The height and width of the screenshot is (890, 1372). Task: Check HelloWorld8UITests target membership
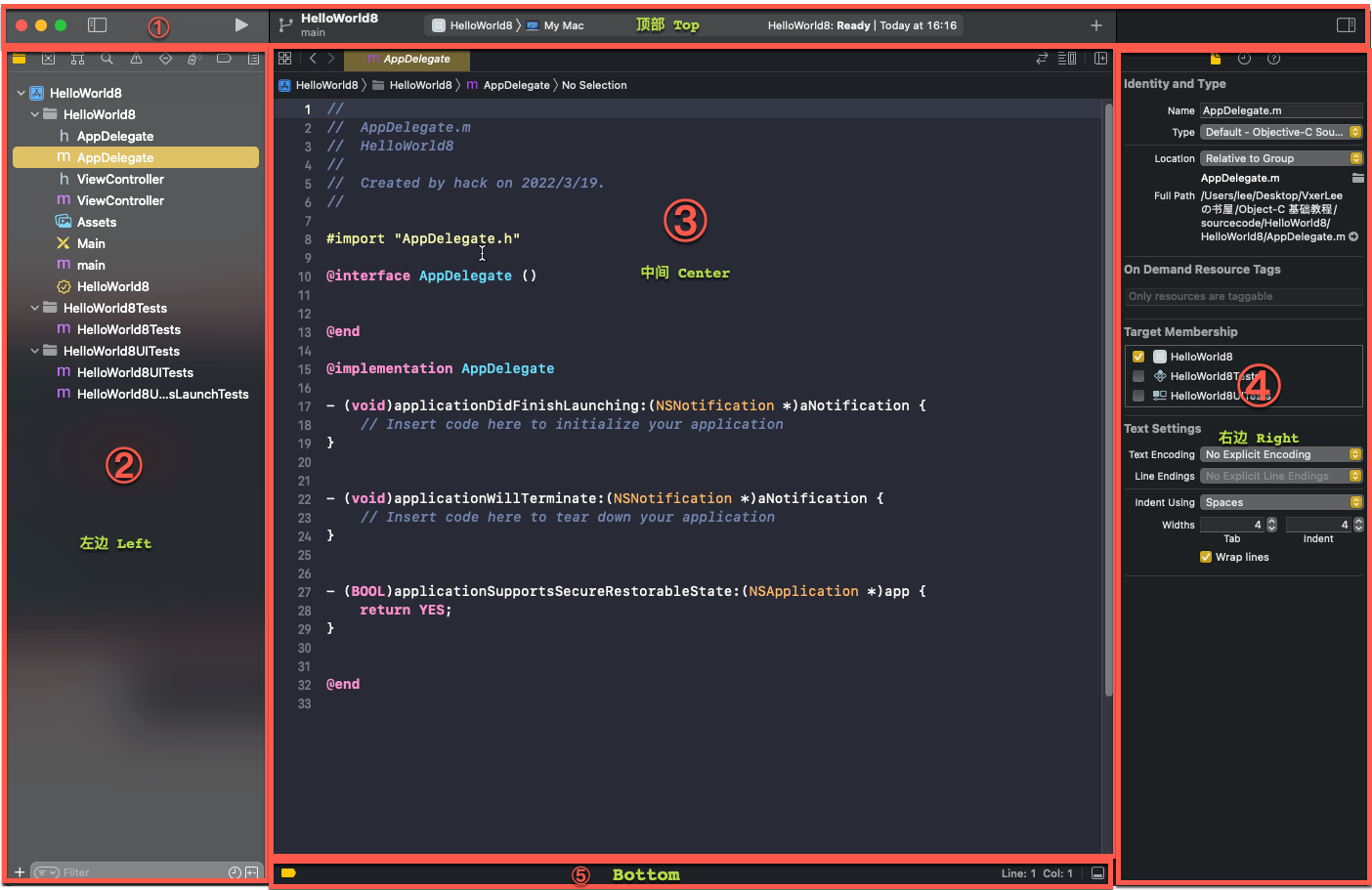coord(1138,396)
